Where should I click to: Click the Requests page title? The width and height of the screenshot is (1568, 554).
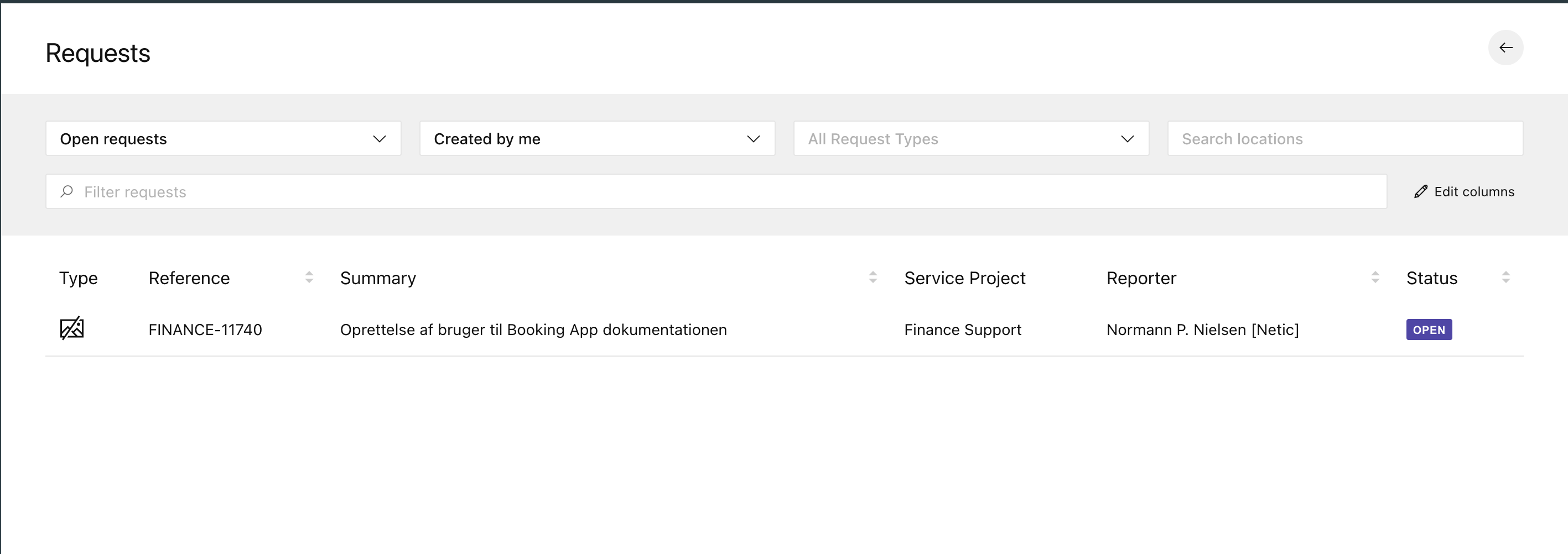pos(98,54)
